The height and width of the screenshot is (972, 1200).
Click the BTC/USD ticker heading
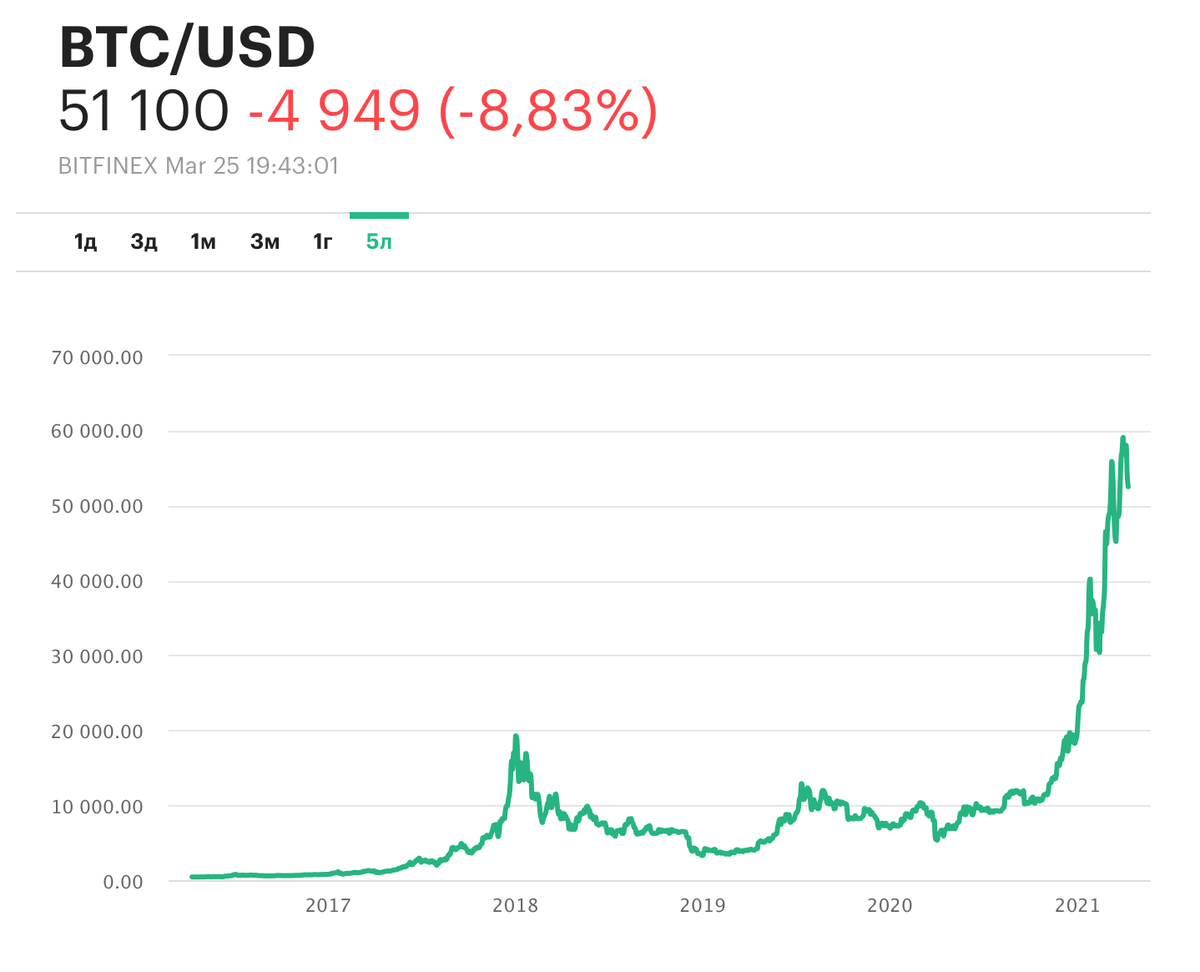click(187, 46)
